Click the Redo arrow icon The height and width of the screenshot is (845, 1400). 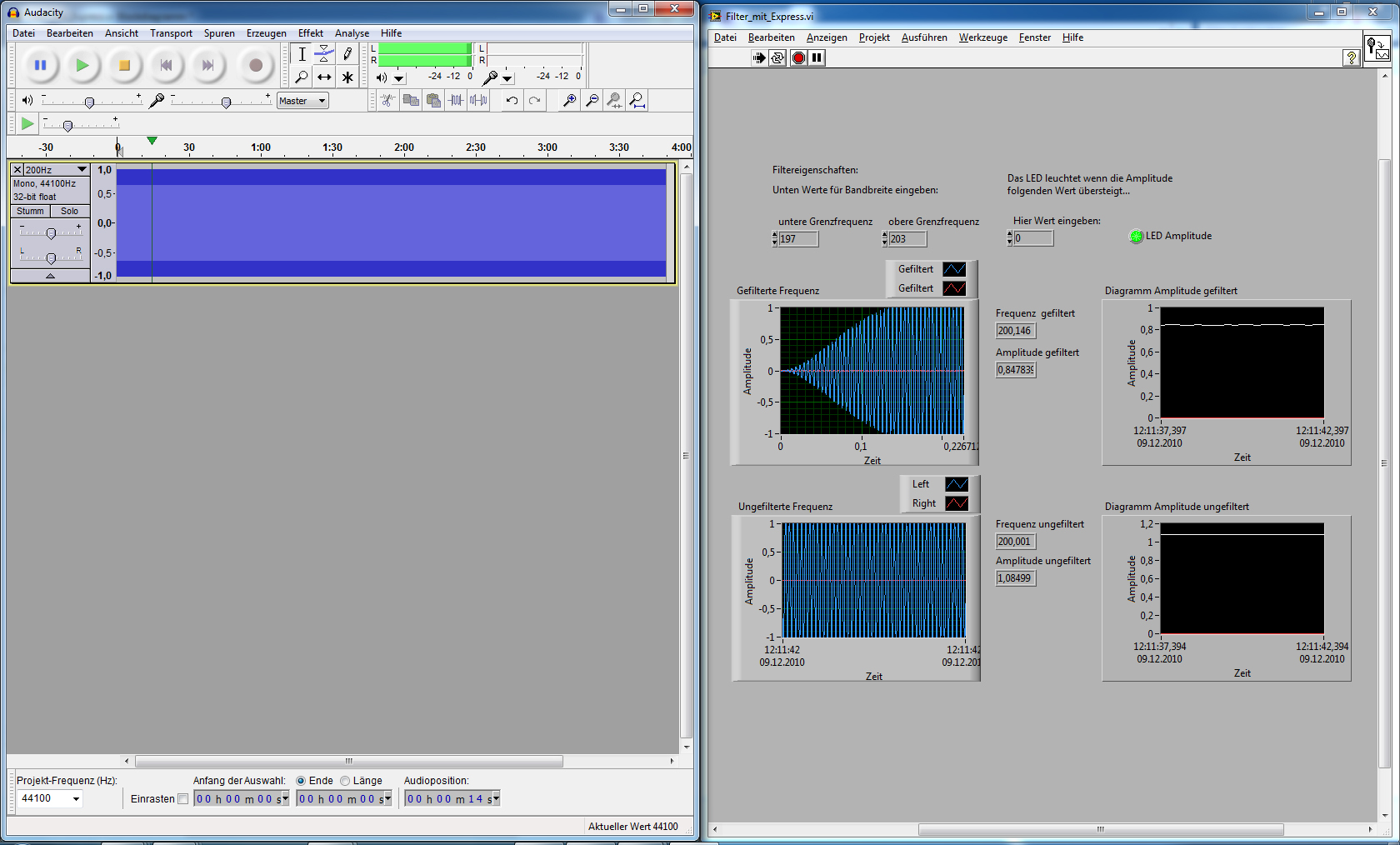pos(534,100)
